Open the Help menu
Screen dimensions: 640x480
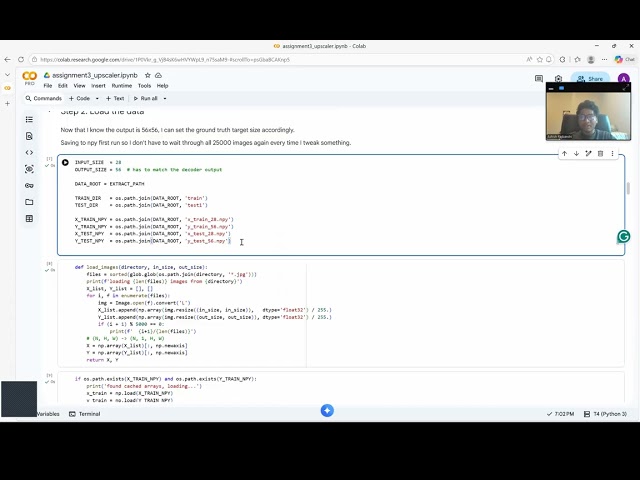[x=162, y=86]
